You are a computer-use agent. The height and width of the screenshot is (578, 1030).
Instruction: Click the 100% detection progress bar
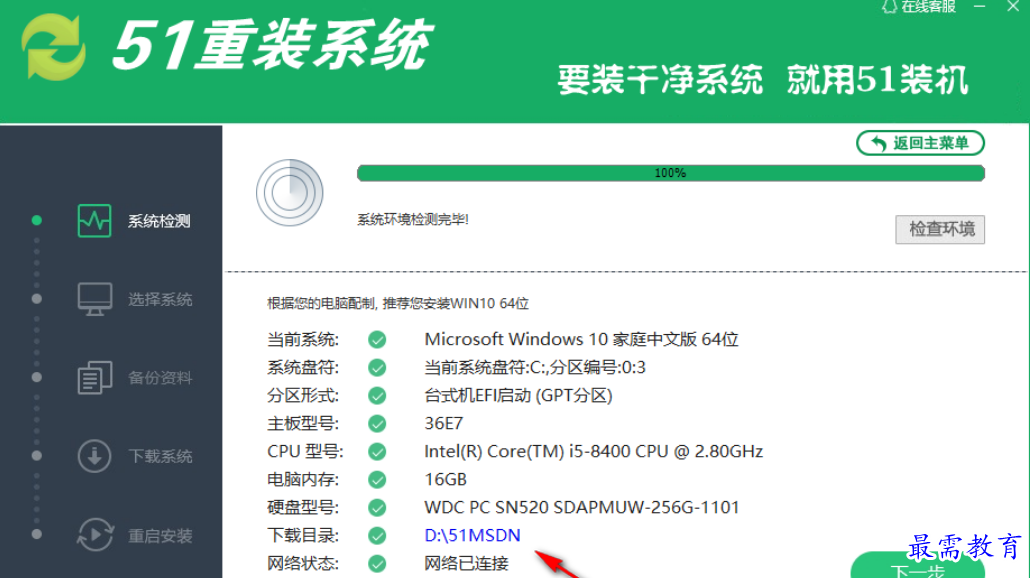pyautogui.click(x=671, y=173)
